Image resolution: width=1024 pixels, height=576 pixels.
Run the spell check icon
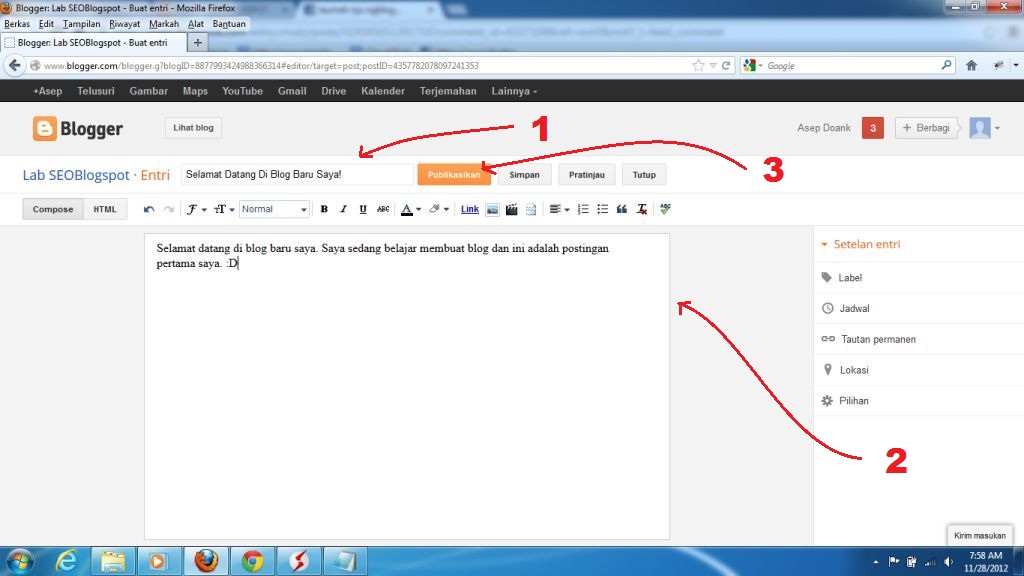point(665,209)
